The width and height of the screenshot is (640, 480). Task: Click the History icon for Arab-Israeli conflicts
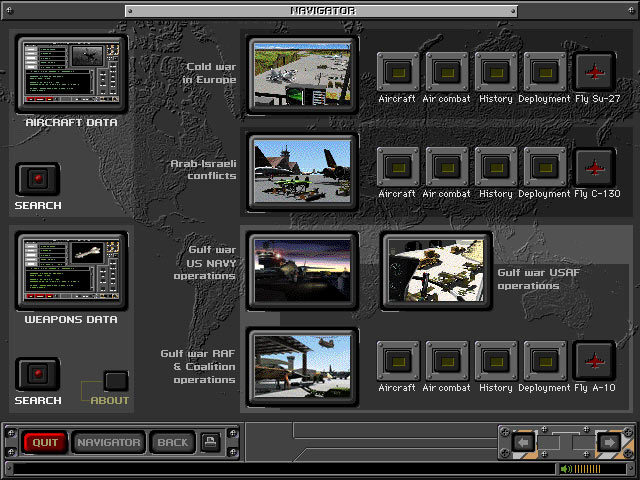(x=496, y=168)
